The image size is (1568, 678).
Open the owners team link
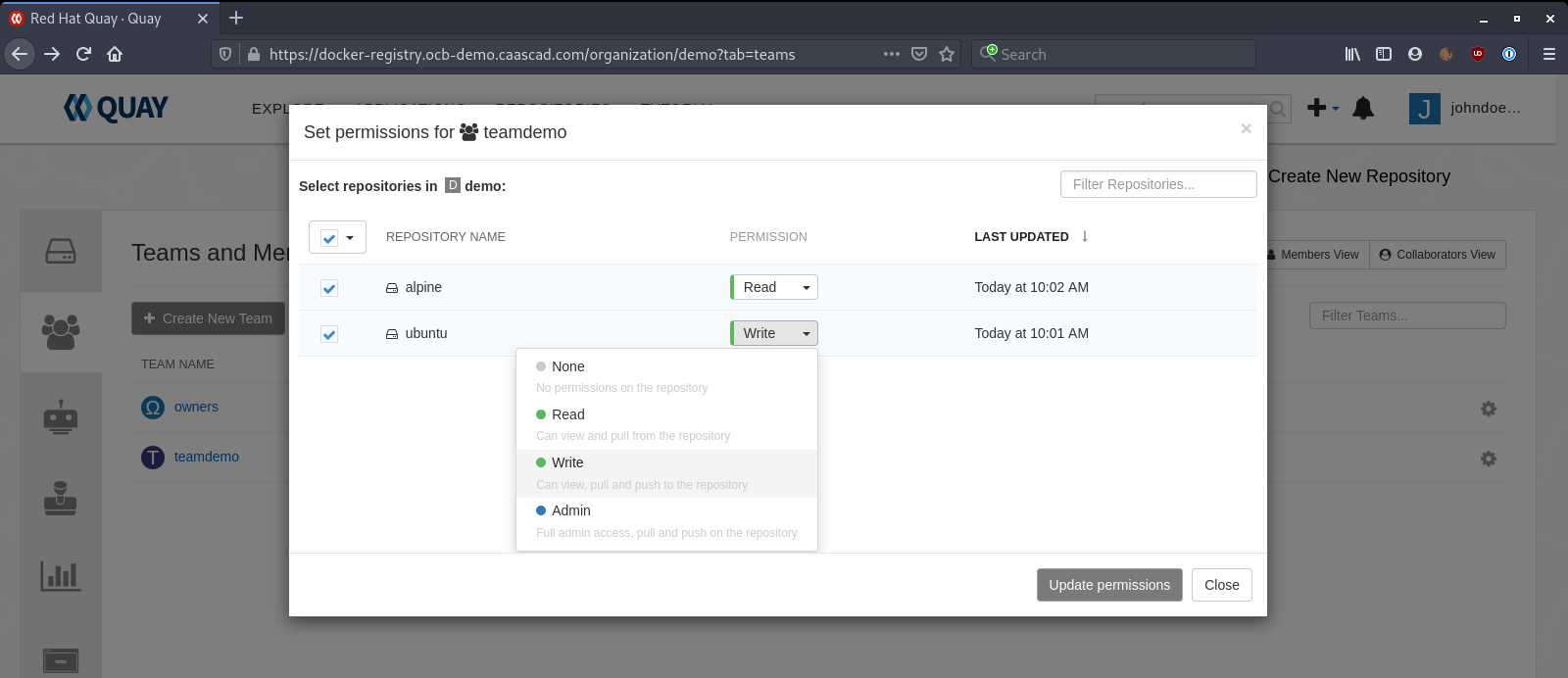point(196,407)
